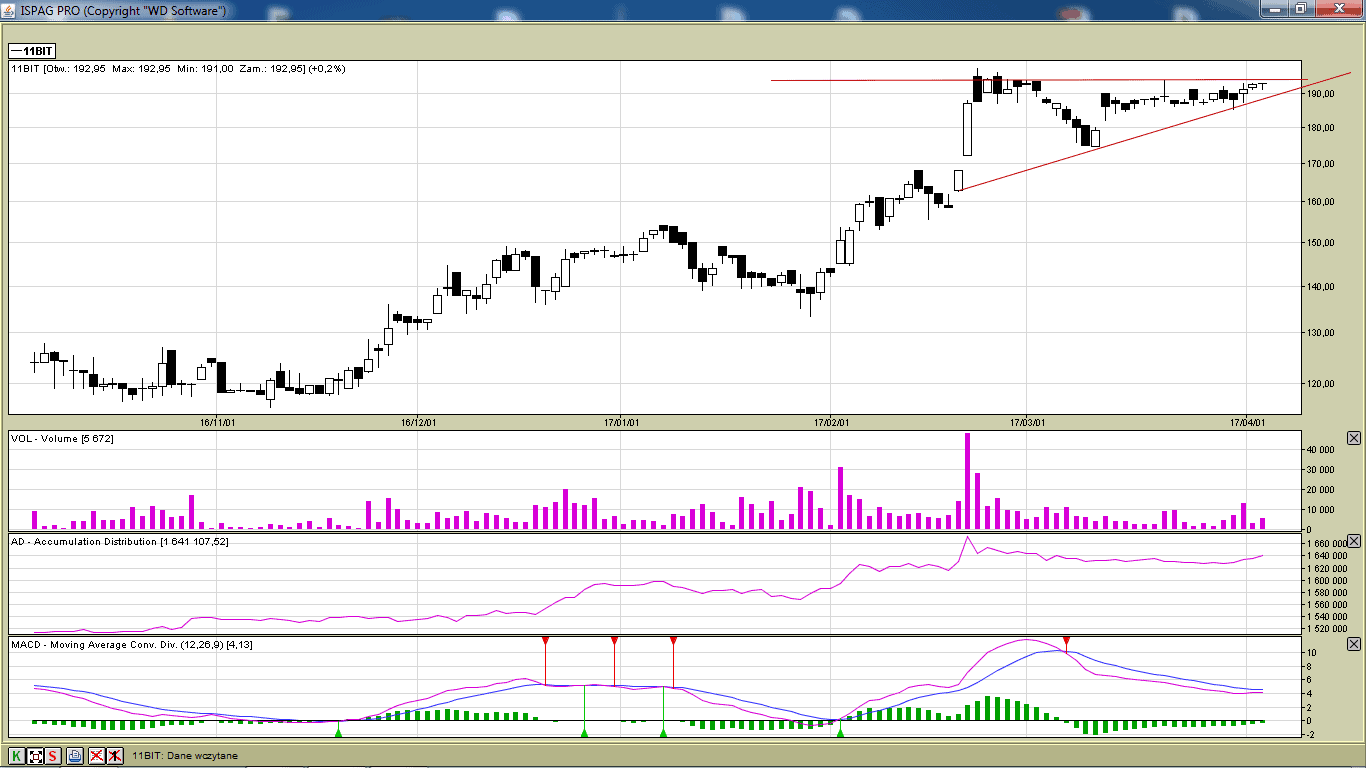Click the tallest volume bar in VOL panel
This screenshot has width=1370, height=772.
coord(967,480)
